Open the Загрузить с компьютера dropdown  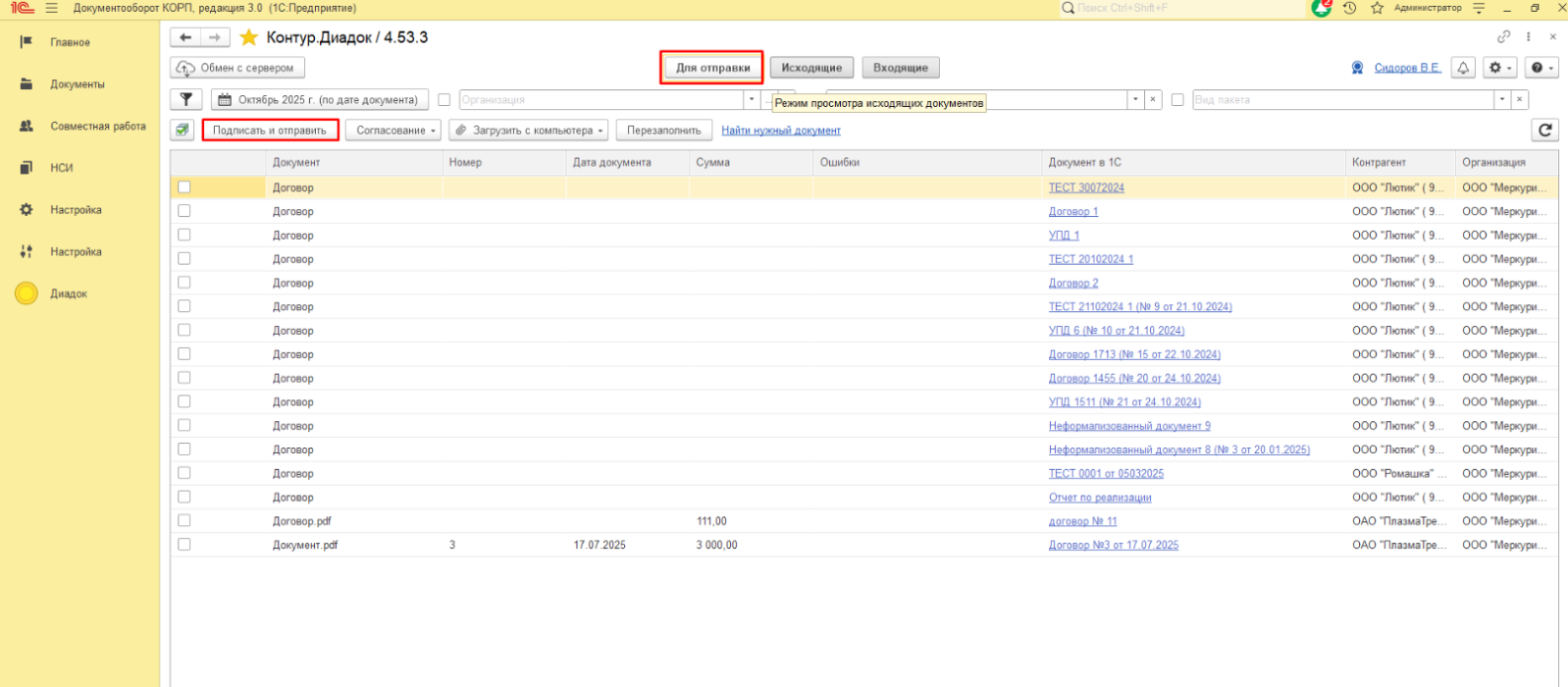click(529, 131)
